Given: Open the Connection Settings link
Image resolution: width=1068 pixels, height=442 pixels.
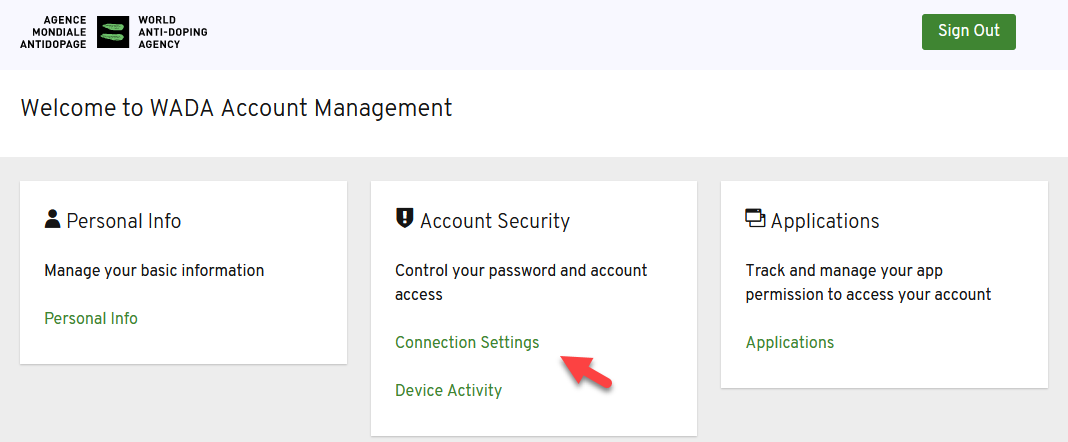Looking at the screenshot, I should [467, 342].
